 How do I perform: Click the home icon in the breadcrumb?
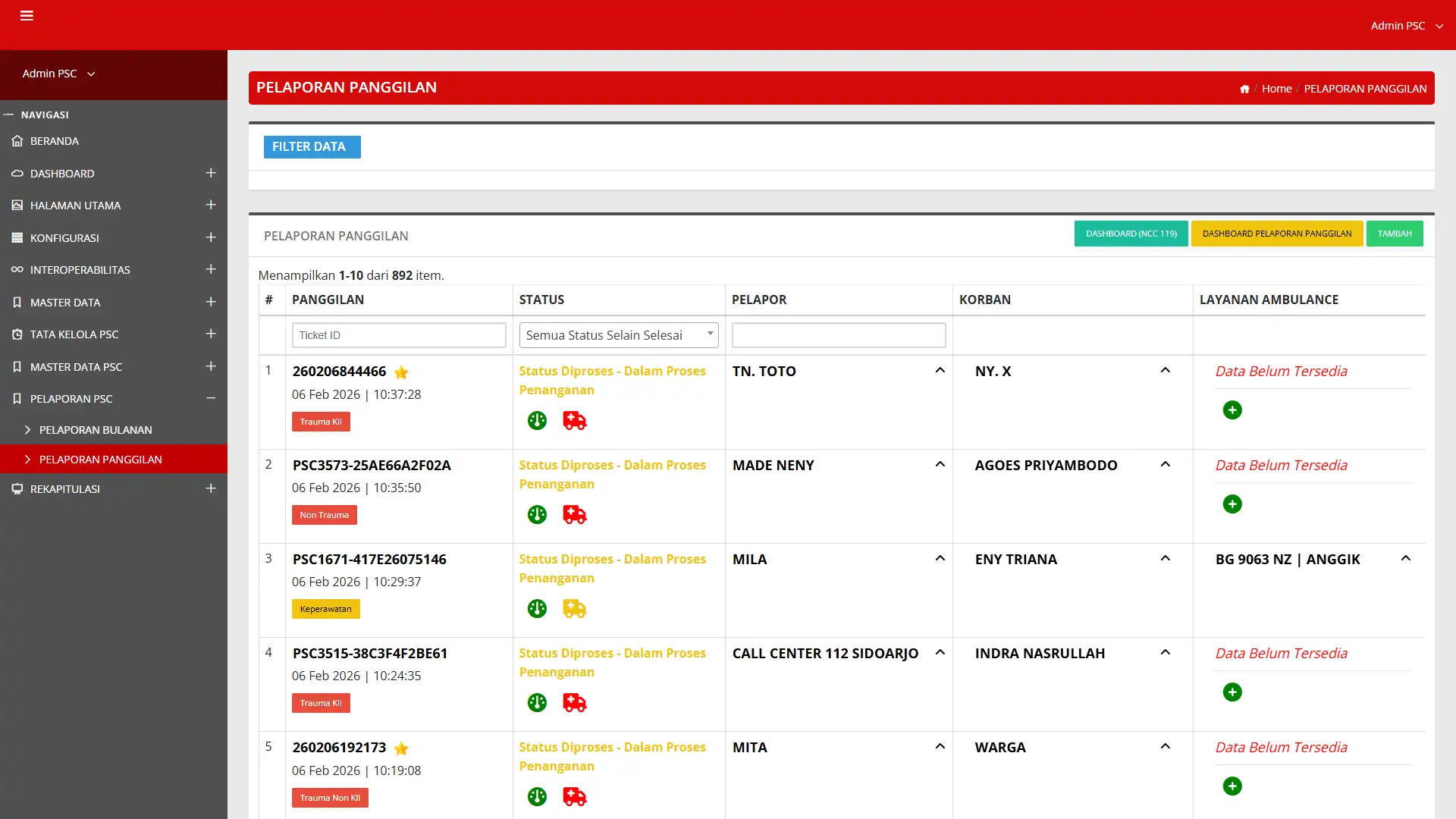pos(1244,89)
